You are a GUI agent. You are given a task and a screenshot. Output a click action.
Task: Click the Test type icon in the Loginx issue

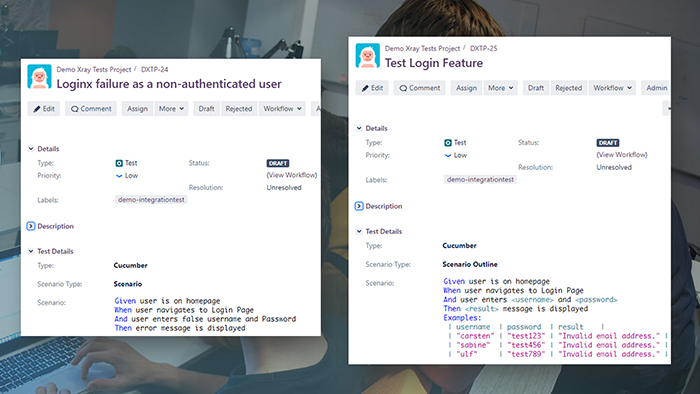pos(119,163)
